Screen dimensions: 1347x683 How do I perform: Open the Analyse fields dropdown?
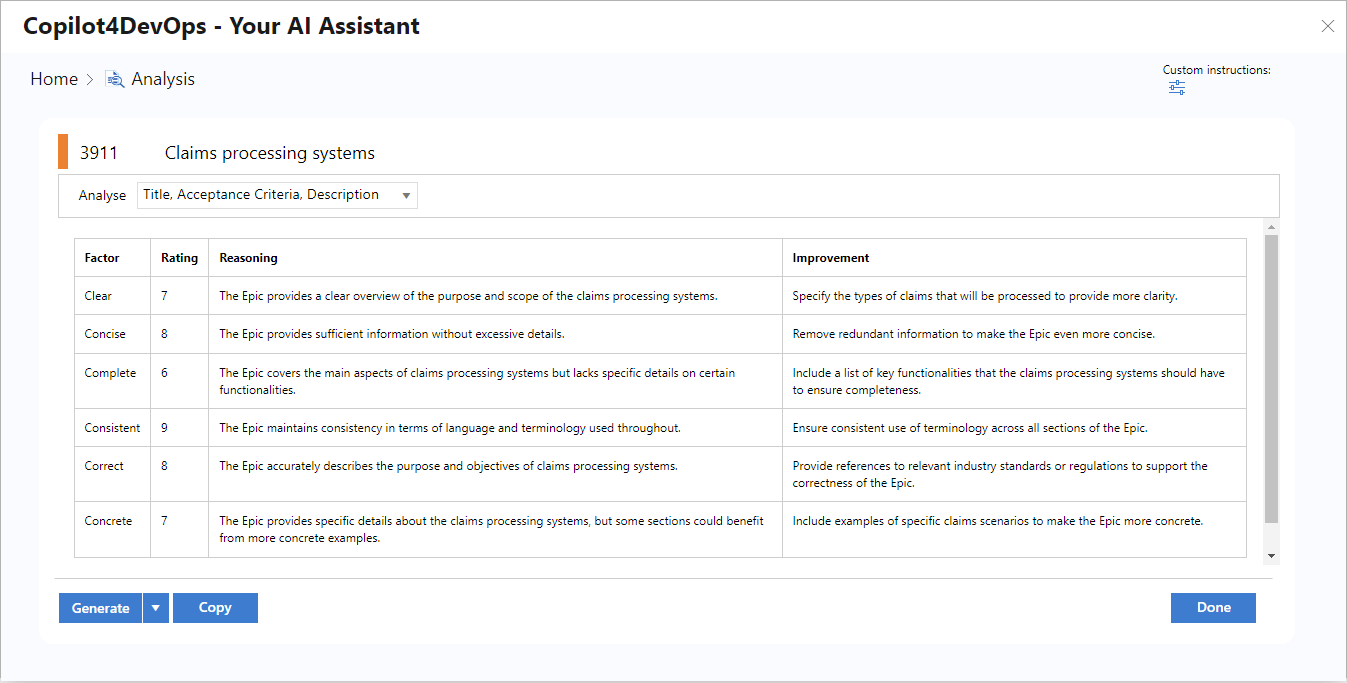277,195
